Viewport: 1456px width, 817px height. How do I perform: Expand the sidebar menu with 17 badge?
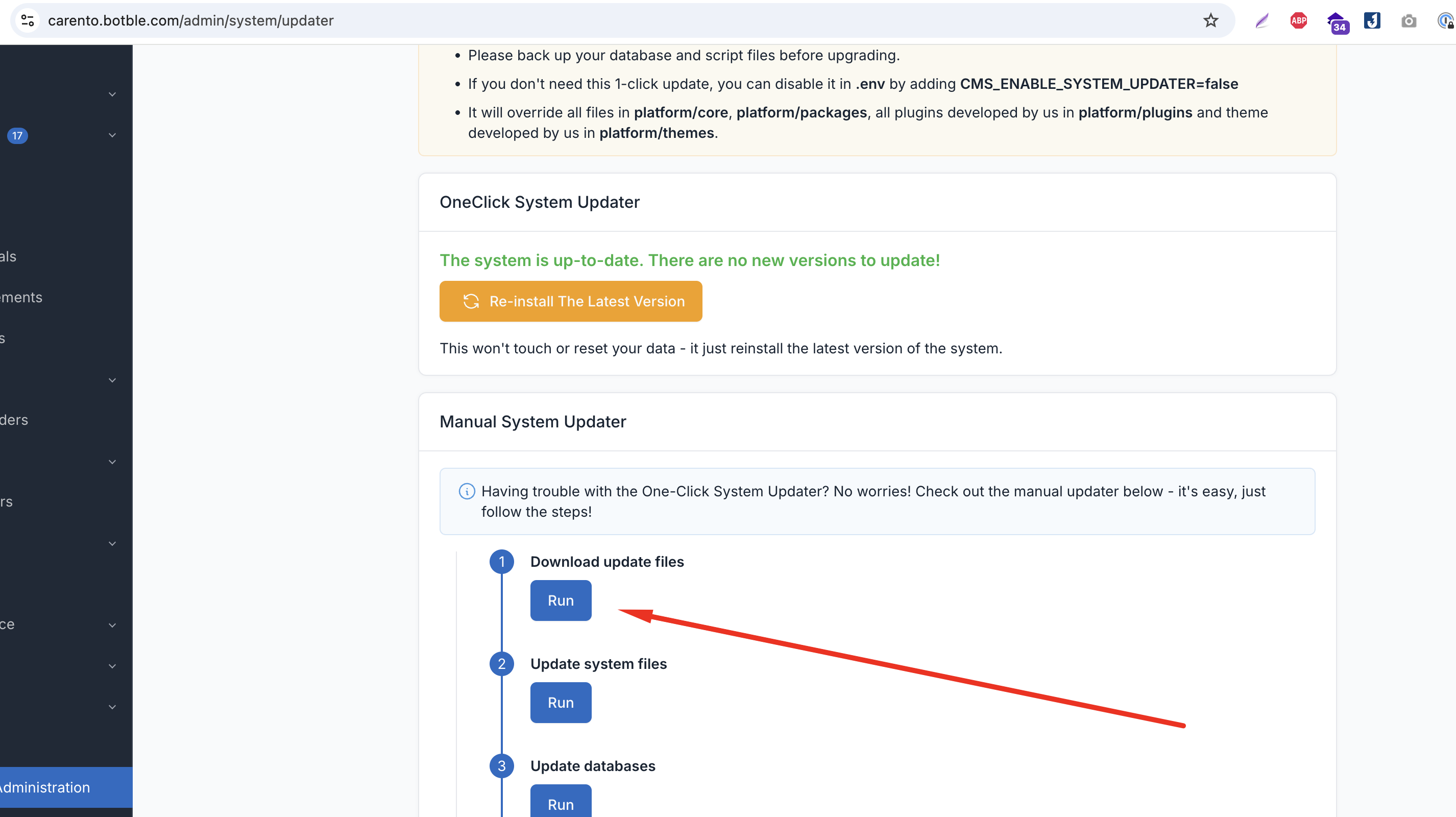tap(112, 135)
